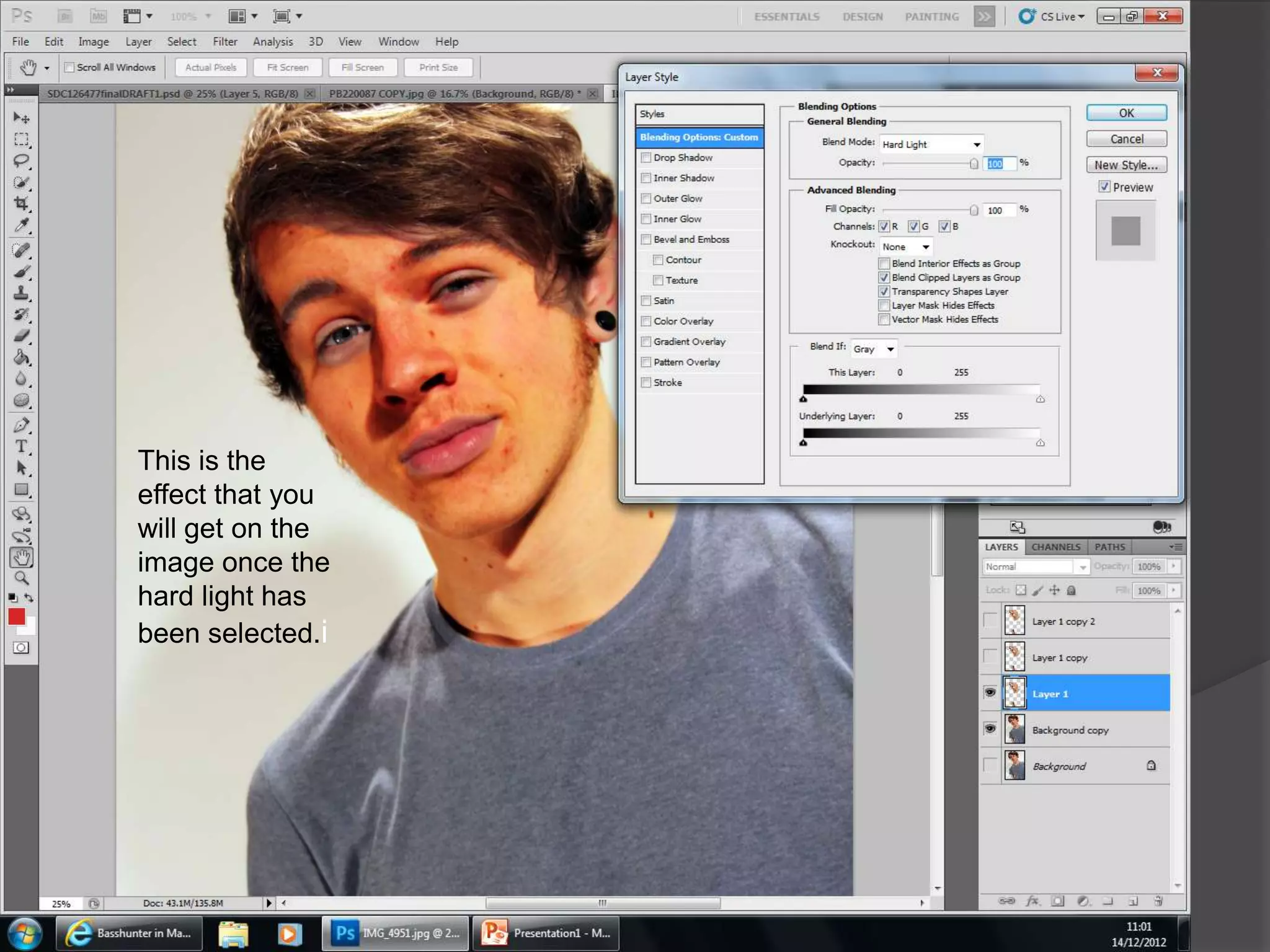Viewport: 1270px width, 952px height.
Task: Click the General Blending opacity slider handle
Action: click(x=974, y=164)
